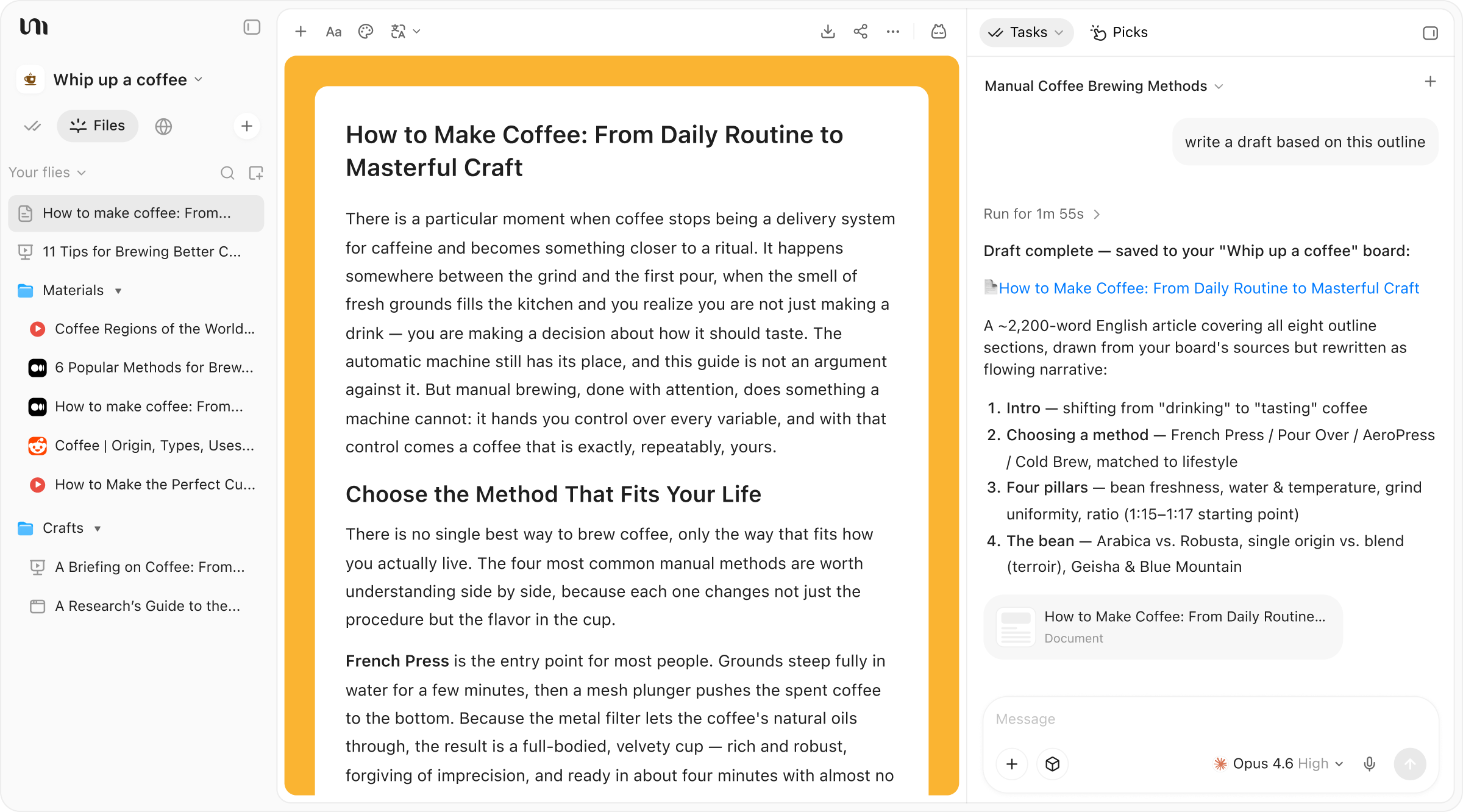Click the editor toolbar plus insert icon
Screen dimensions: 1463x812
point(301,32)
